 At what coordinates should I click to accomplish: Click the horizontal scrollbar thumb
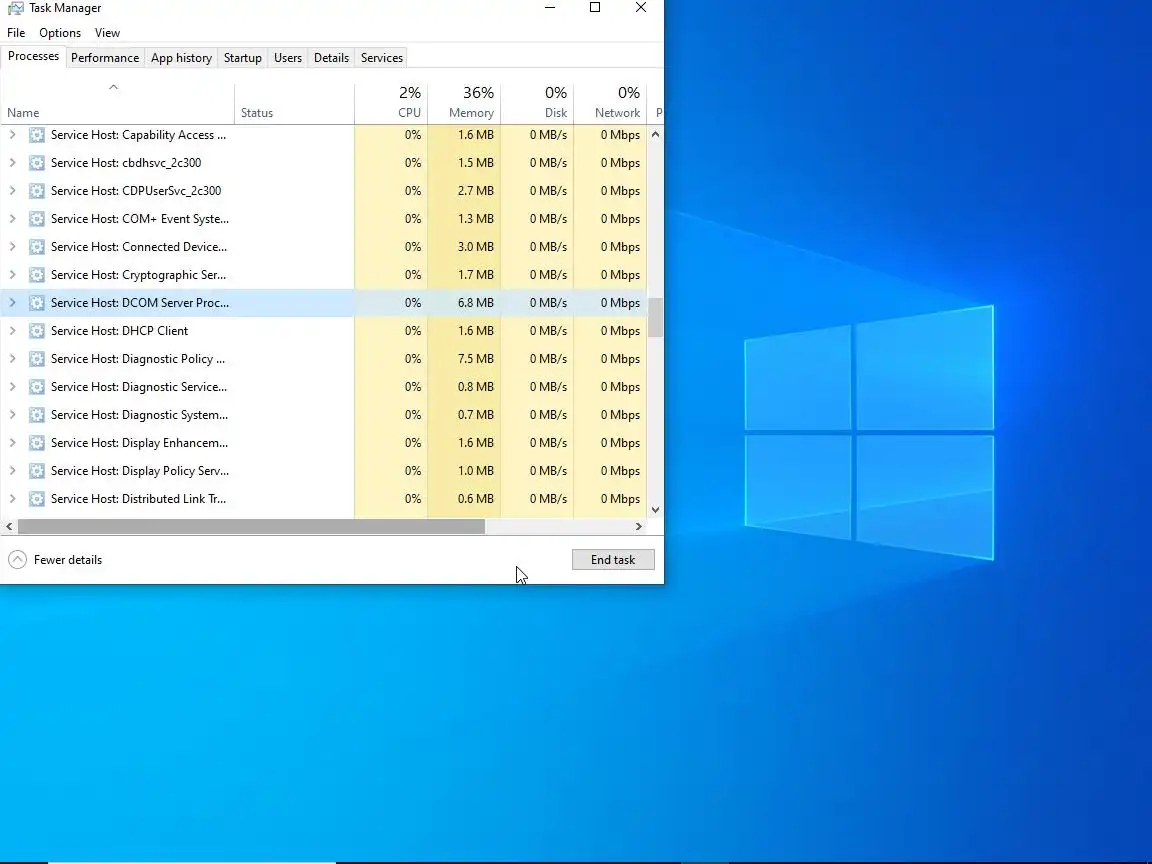251,527
